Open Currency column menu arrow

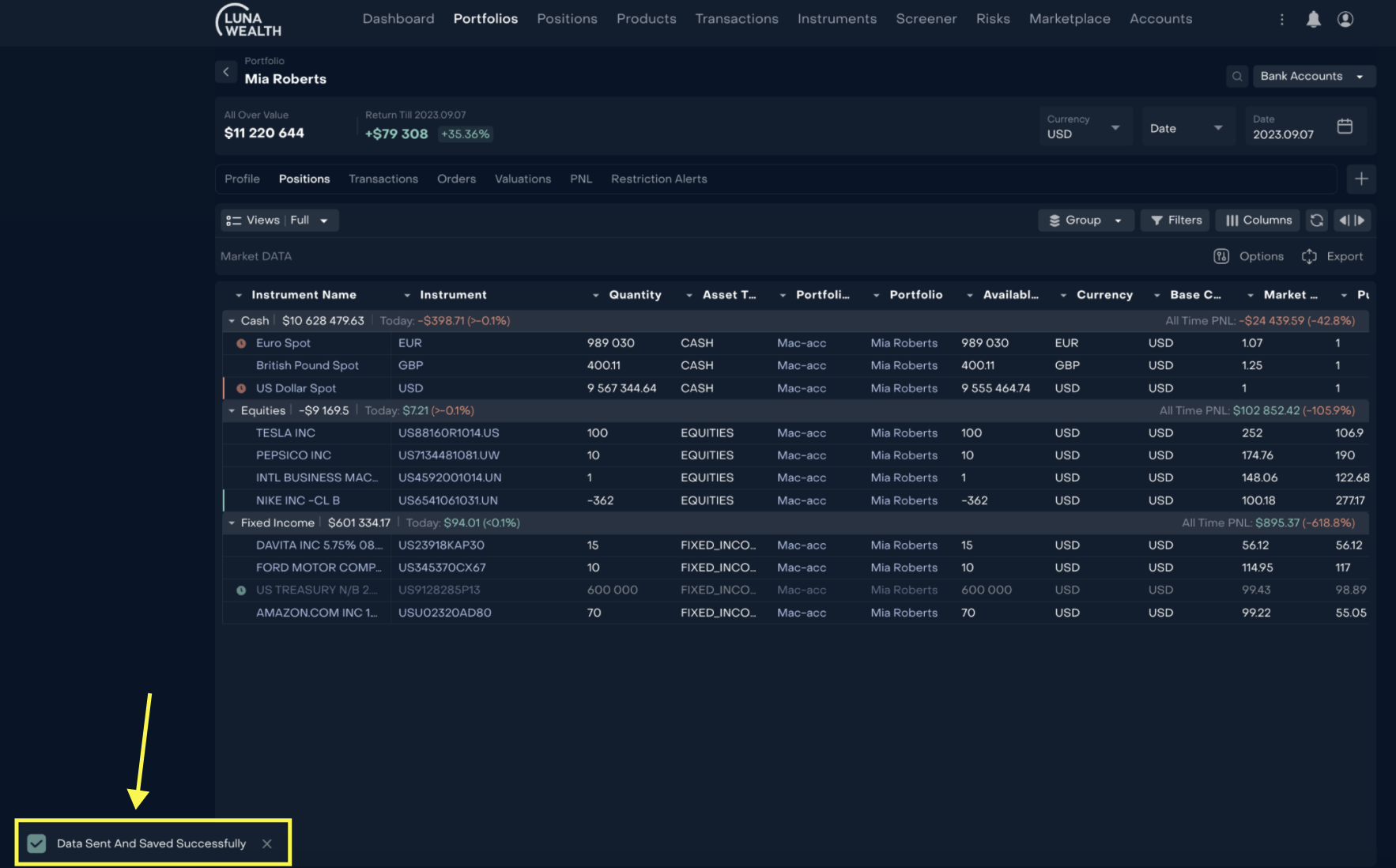1064,296
